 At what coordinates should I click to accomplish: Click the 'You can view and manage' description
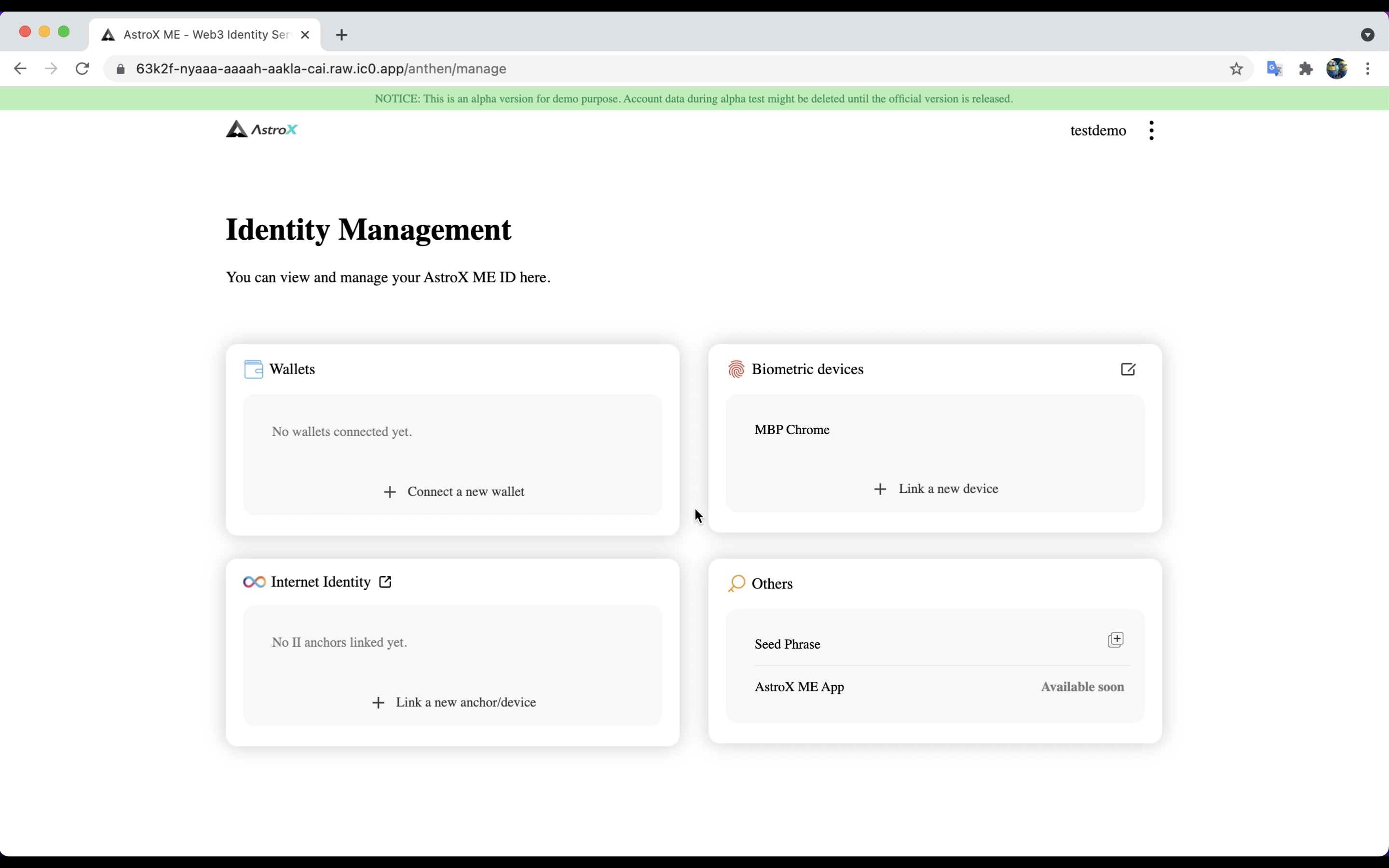(388, 278)
